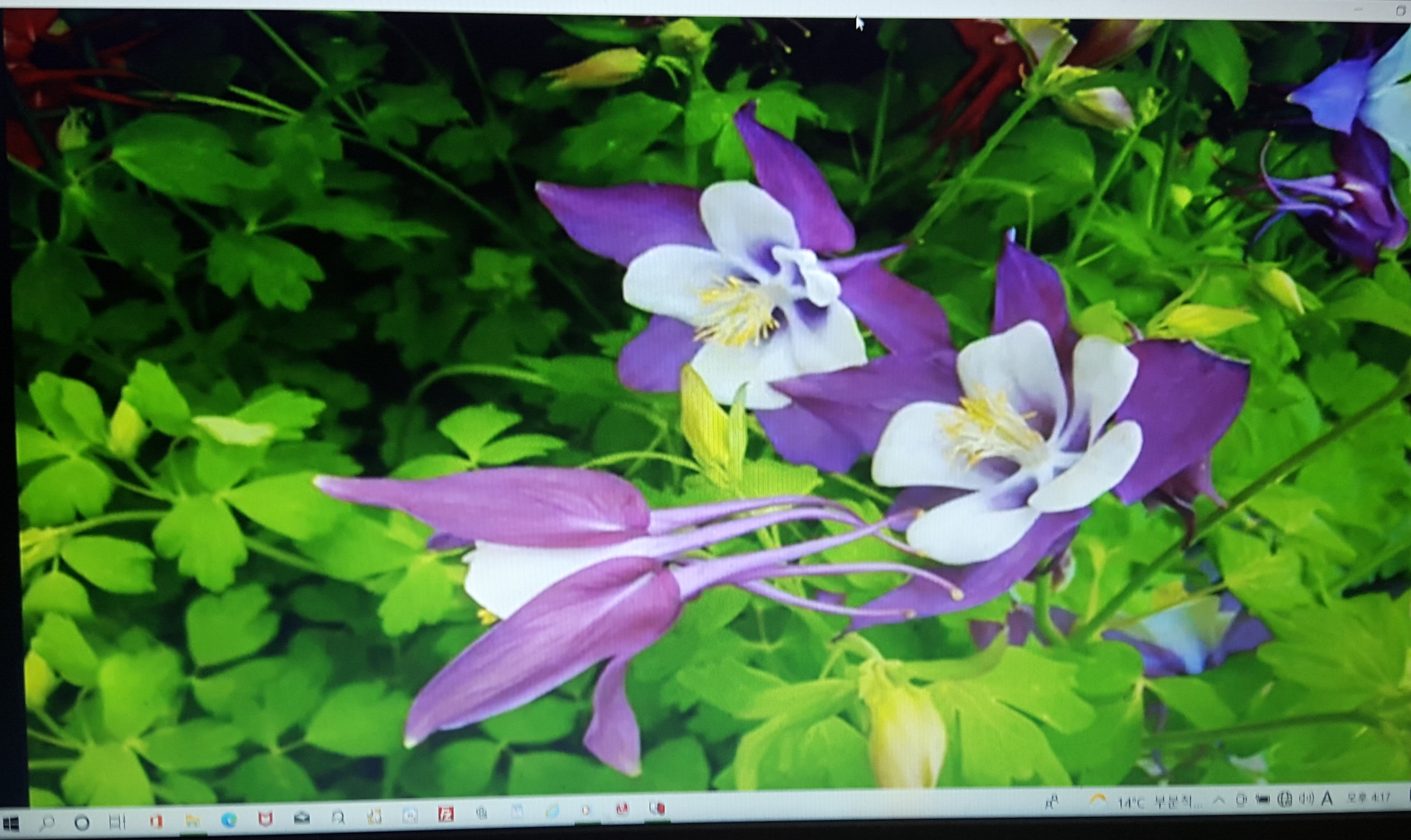Launch Microsoft Office from taskbar
The height and width of the screenshot is (840, 1411).
point(156,821)
